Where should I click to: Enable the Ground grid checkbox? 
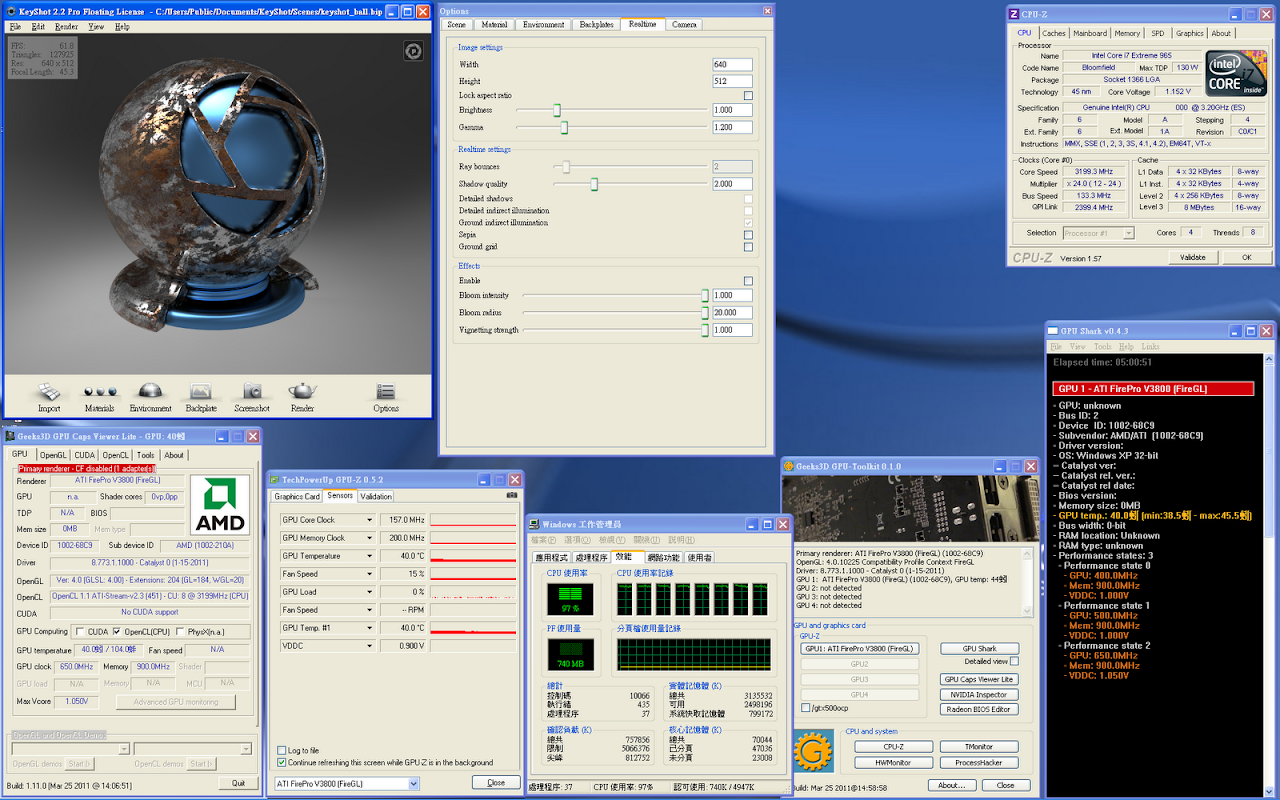pyautogui.click(x=748, y=247)
